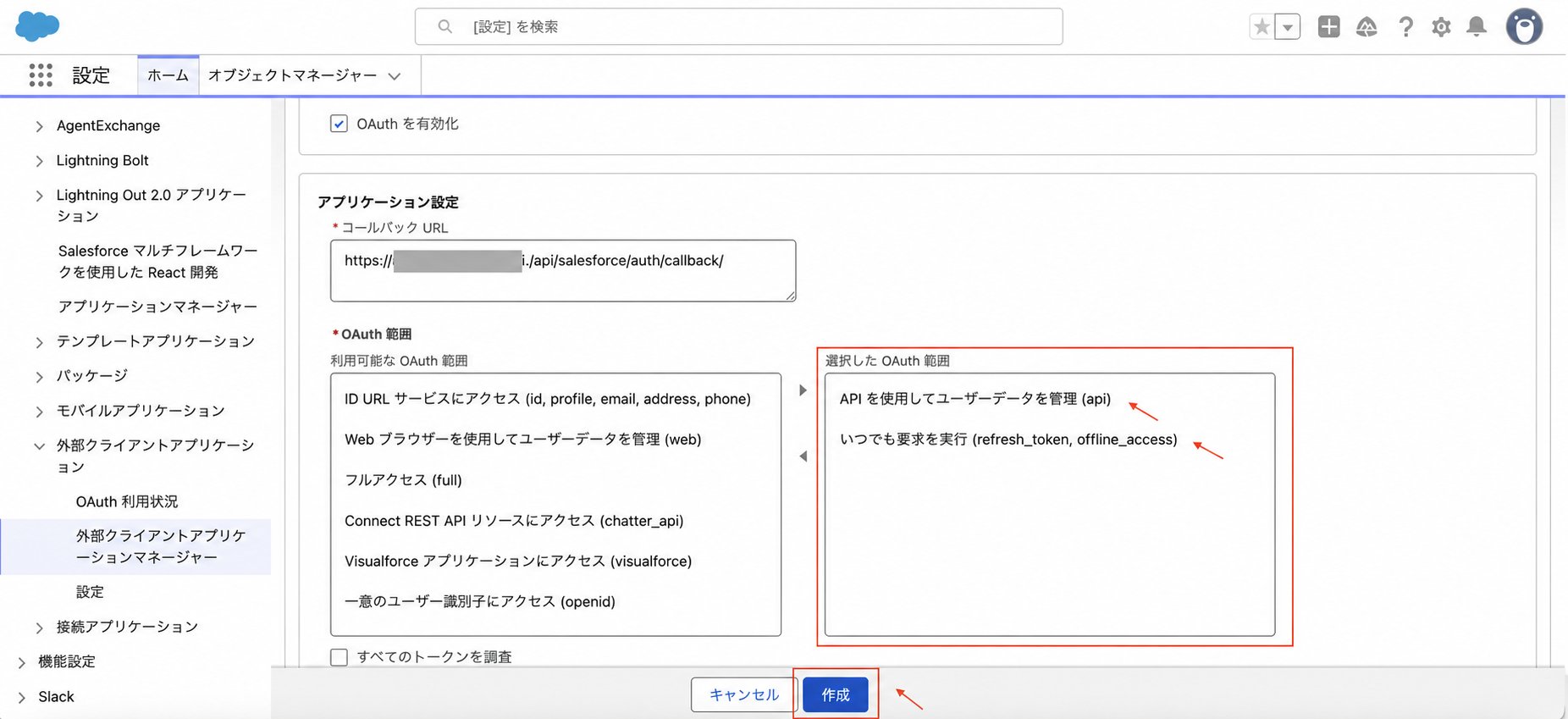Open OAuth 利用状況 in sidebar
1568x719 pixels.
click(x=127, y=501)
